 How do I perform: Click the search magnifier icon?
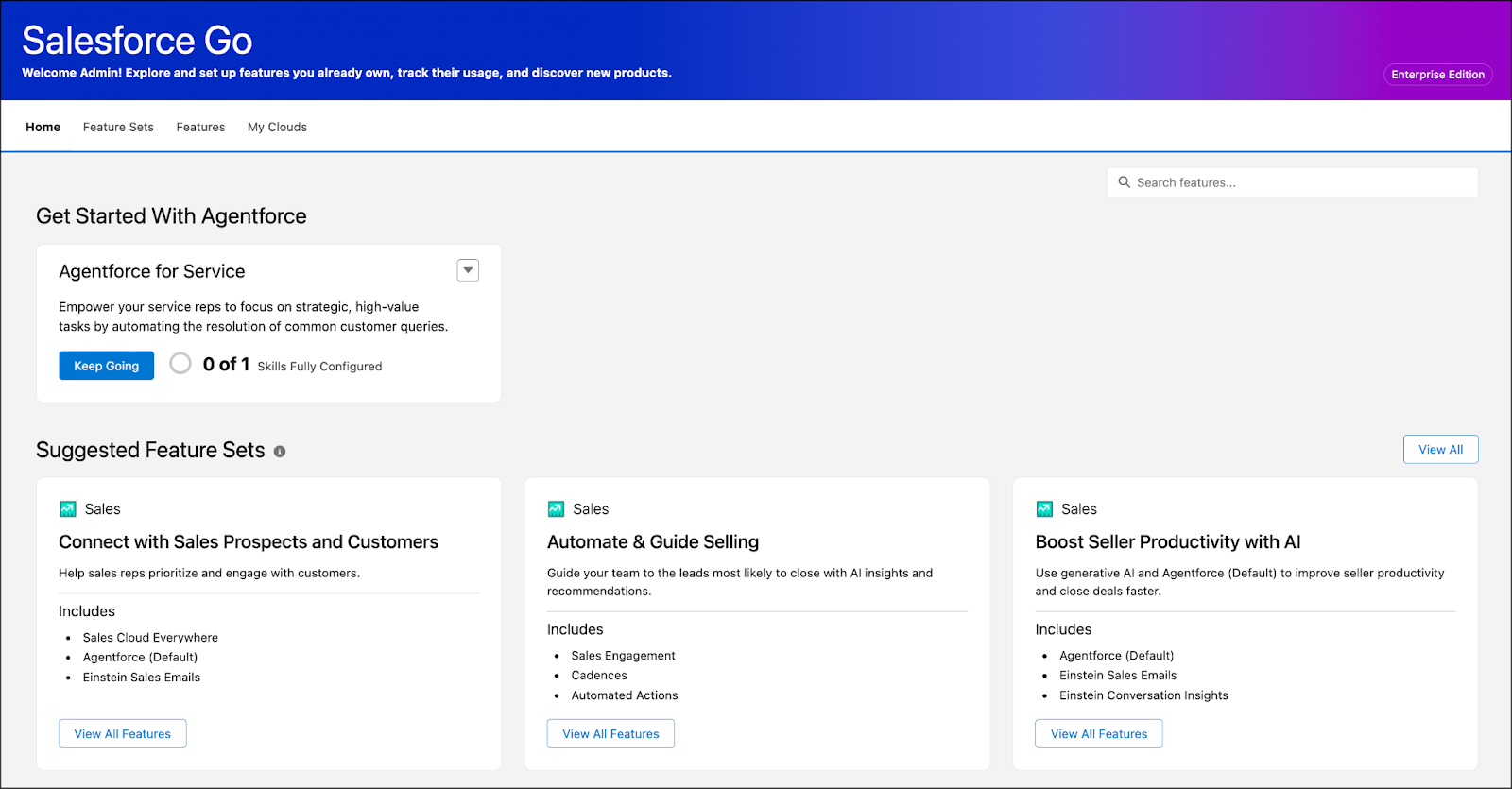(x=1124, y=182)
